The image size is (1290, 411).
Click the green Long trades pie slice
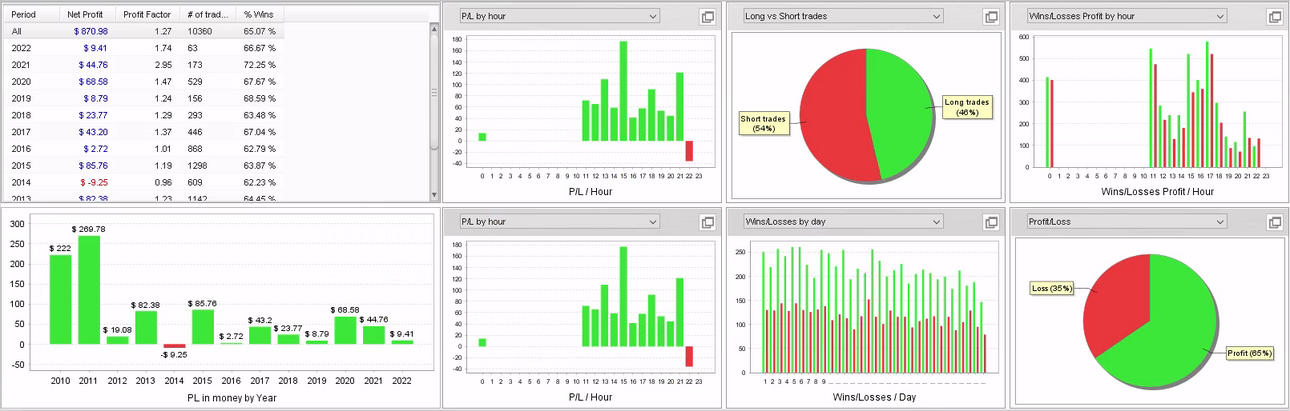pos(900,110)
